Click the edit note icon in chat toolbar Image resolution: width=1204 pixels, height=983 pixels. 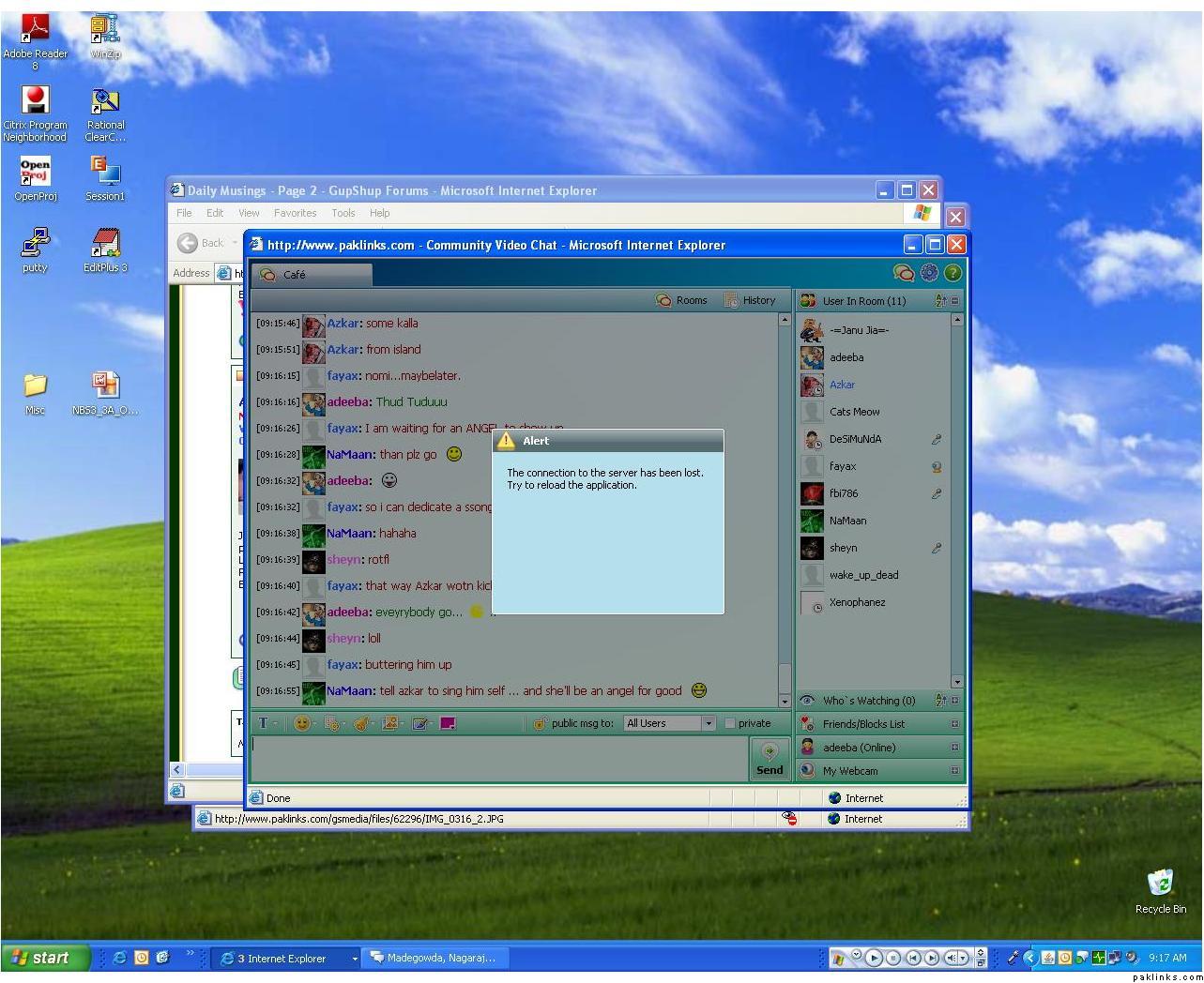pos(419,723)
